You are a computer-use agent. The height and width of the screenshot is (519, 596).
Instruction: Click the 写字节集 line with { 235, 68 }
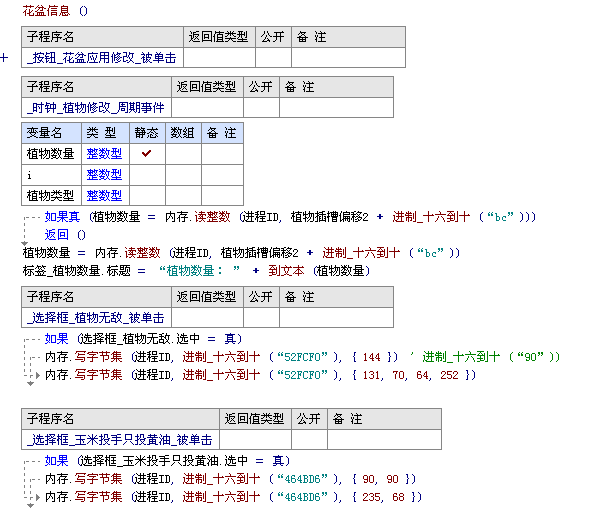(x=233, y=497)
